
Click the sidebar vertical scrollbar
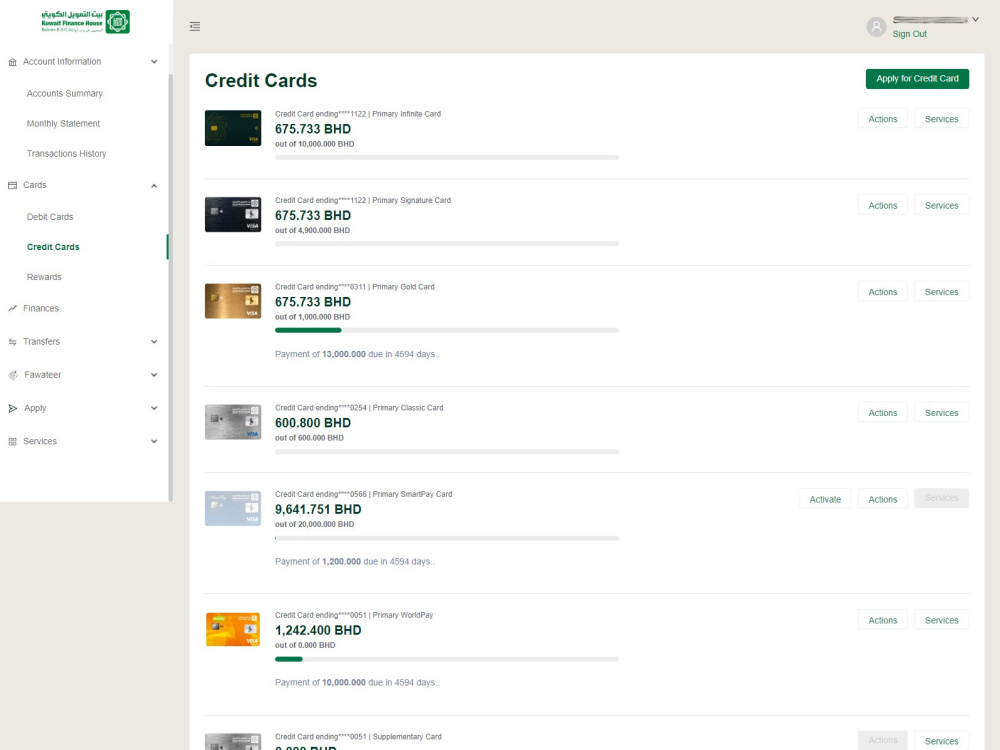click(170, 287)
